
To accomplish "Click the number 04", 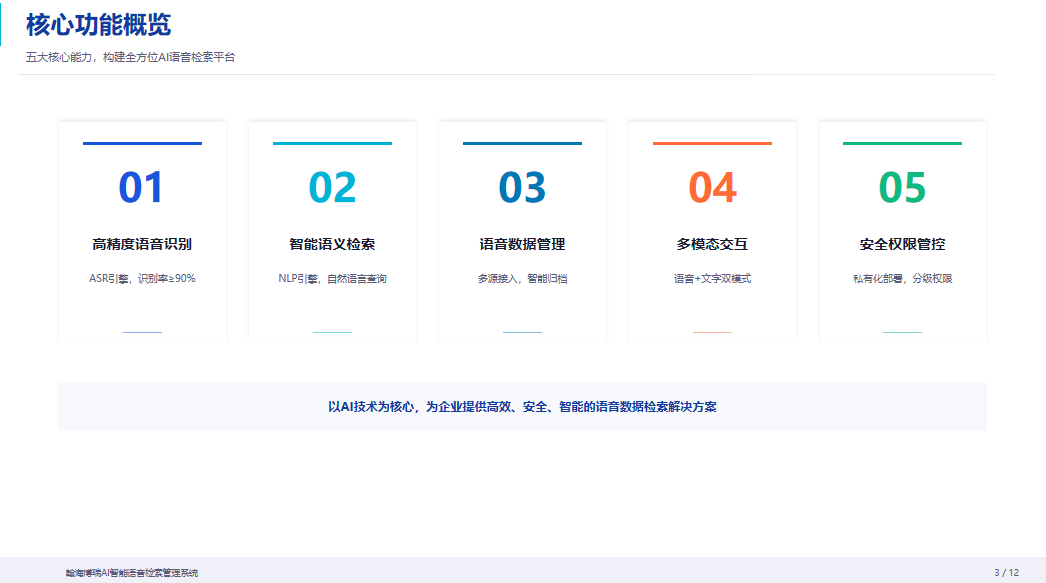I will 712,187.
